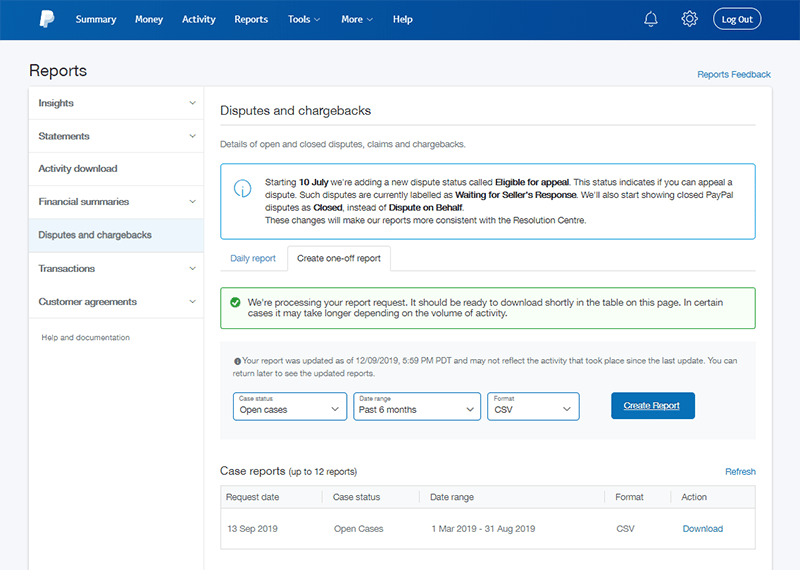Click the info icon in the notice box
Screen dimensions: 800x570
242,189
